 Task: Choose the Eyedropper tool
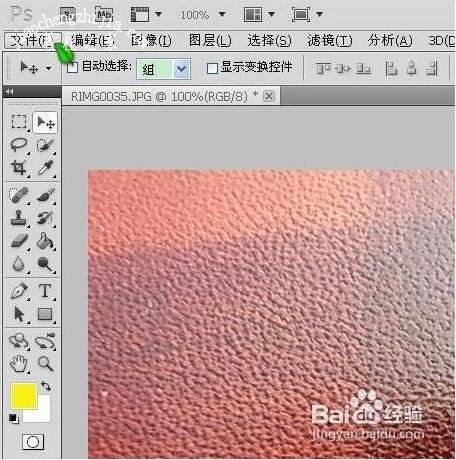point(45,168)
